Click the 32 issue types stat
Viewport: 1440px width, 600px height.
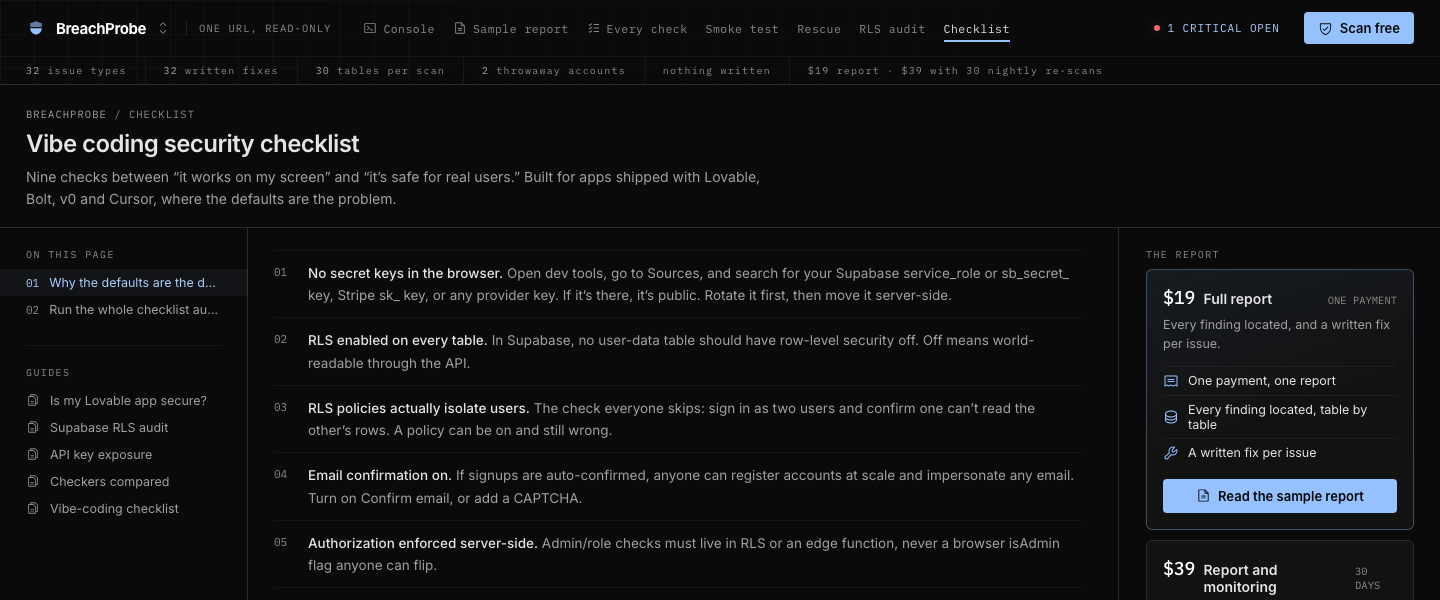tap(76, 71)
